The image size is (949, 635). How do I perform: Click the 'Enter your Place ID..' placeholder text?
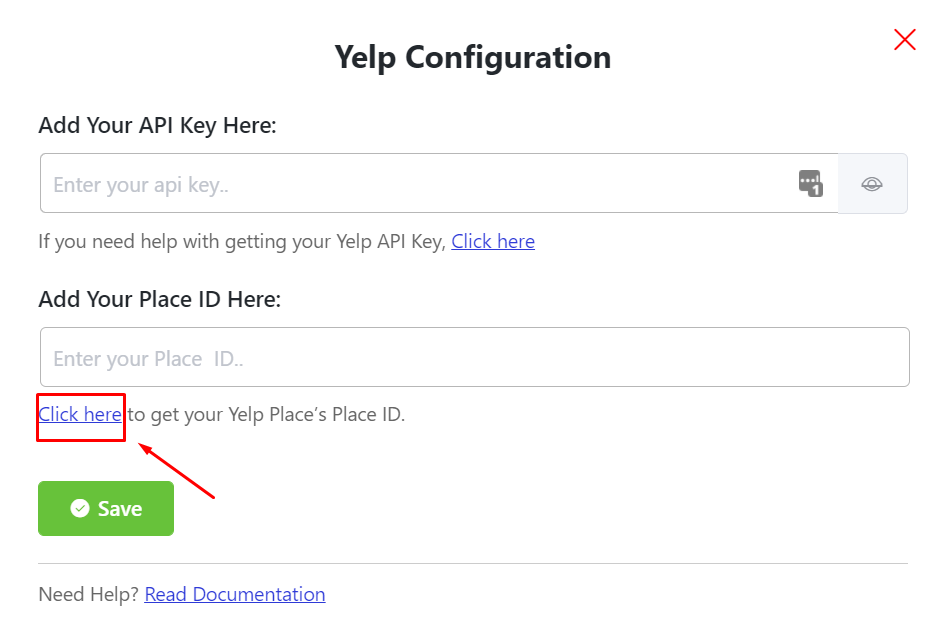coord(147,359)
